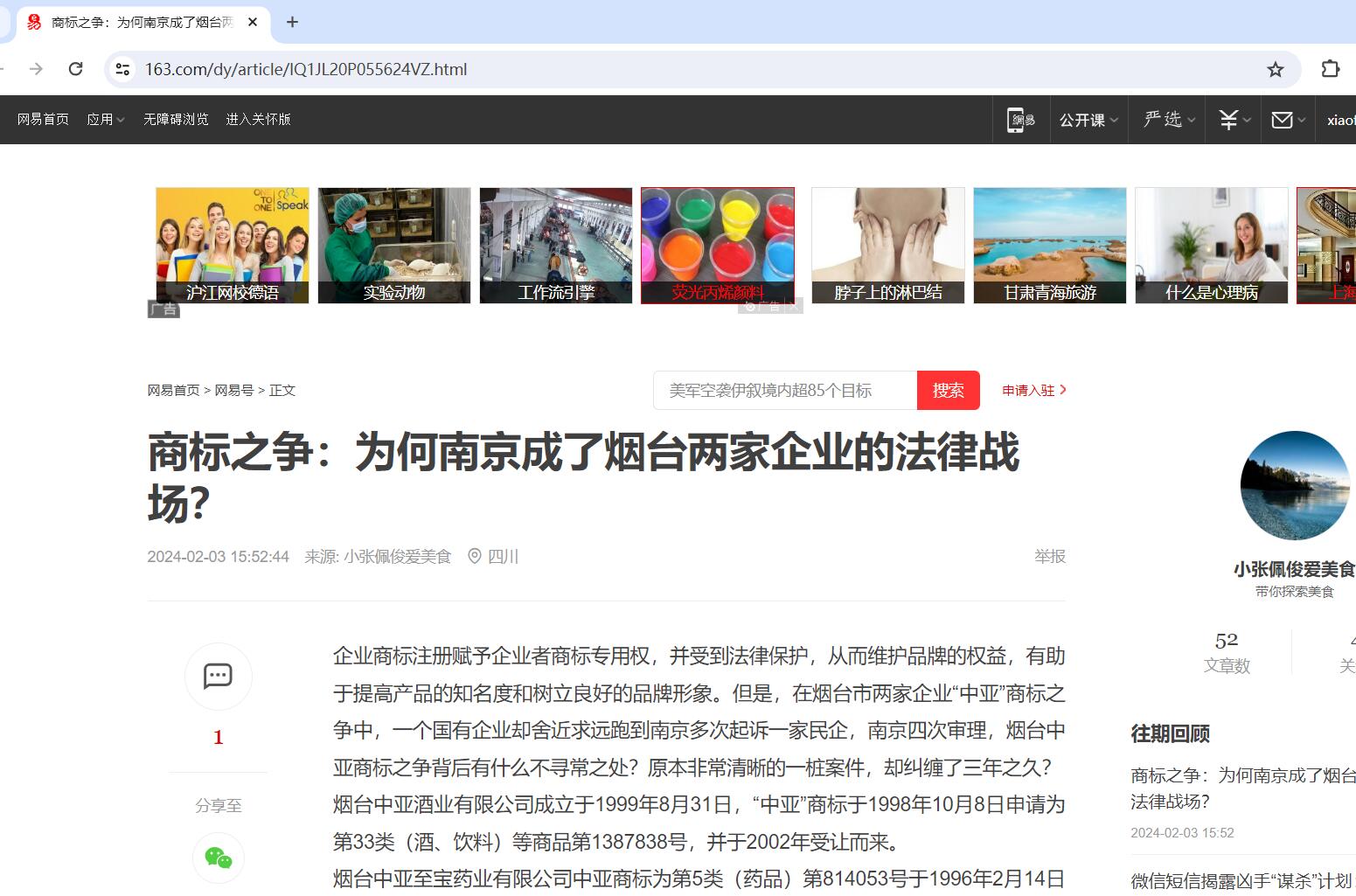Go to 网易首页 in top navigation
1356x896 pixels.
43,119
